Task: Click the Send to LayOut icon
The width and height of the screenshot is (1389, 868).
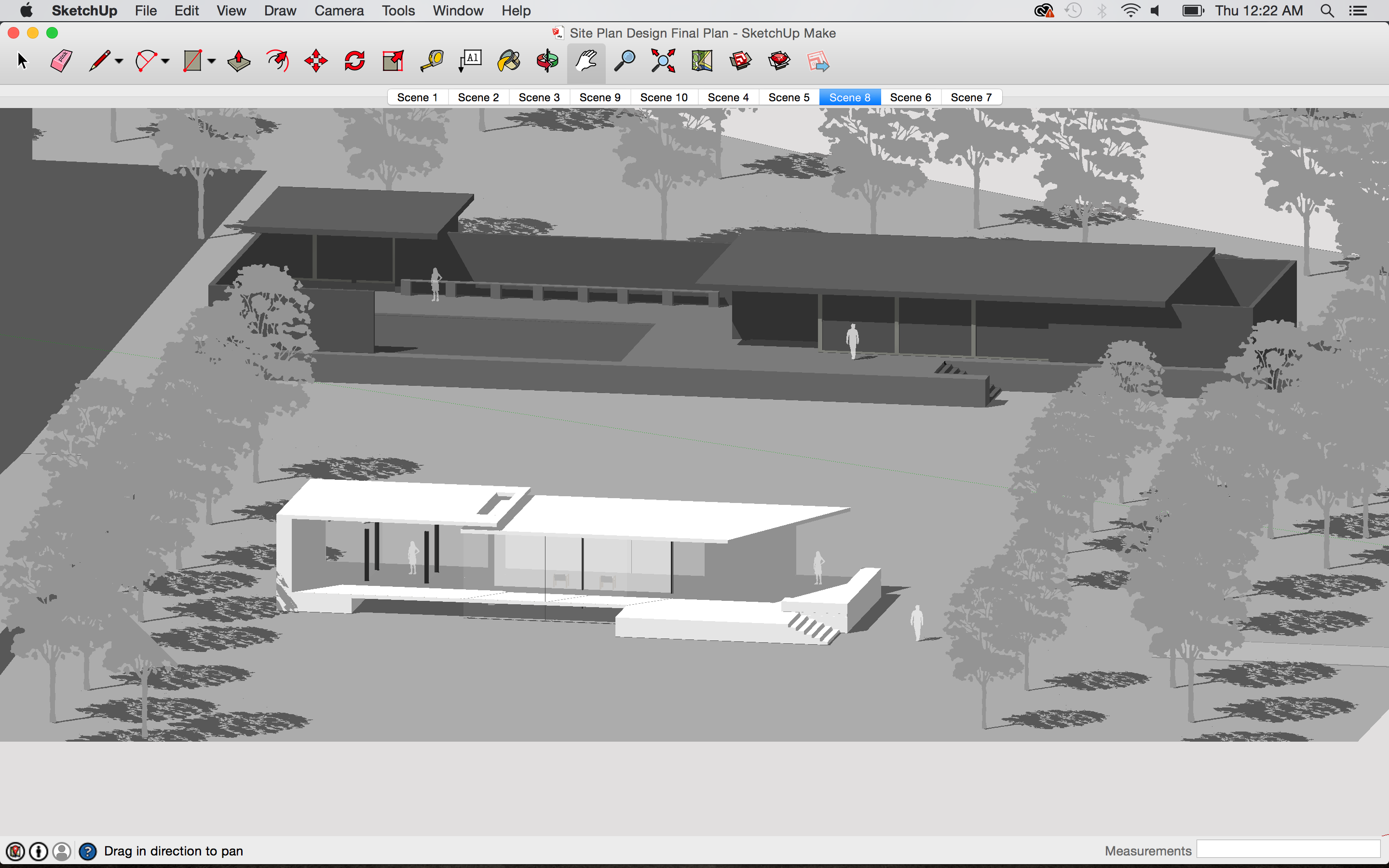Action: tap(818, 61)
